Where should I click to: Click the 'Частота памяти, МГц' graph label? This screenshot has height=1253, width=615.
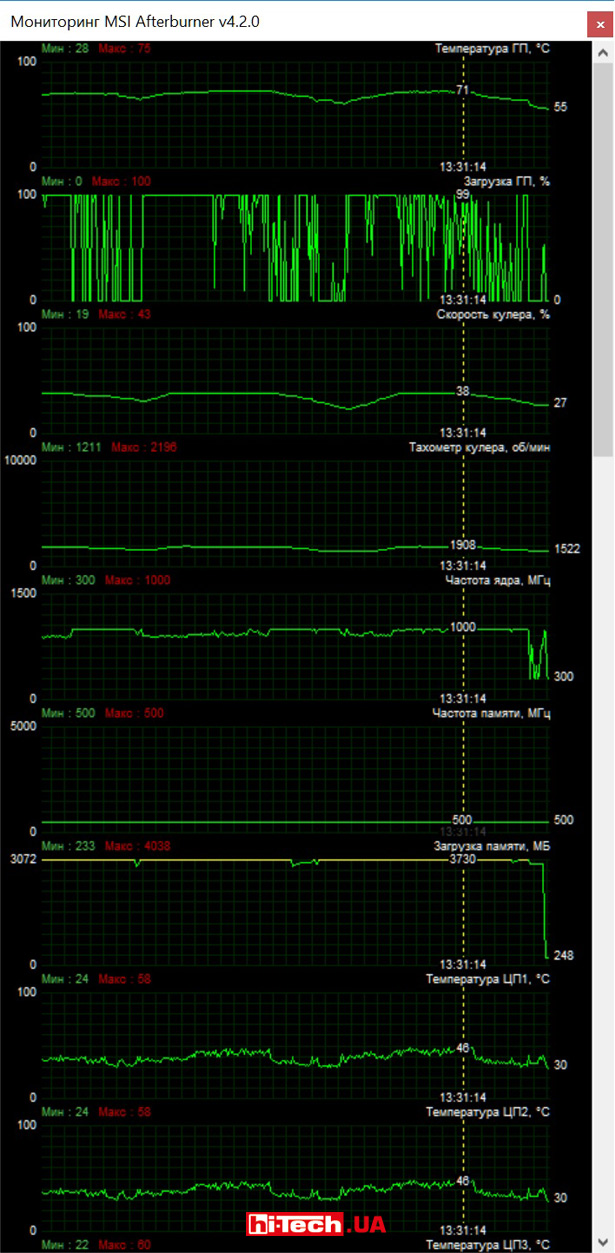491,713
